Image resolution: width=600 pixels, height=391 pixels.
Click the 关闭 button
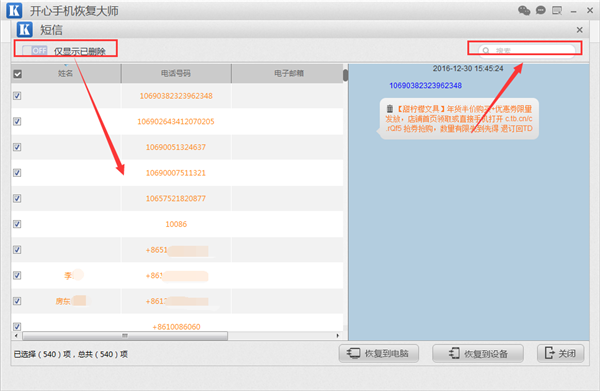click(x=561, y=353)
